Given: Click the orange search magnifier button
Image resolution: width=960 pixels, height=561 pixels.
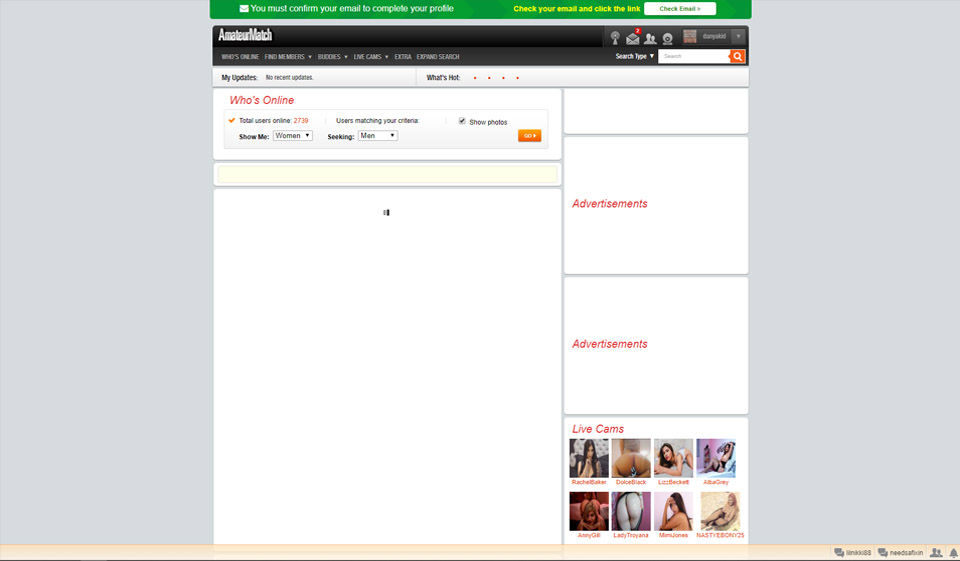Looking at the screenshot, I should [738, 57].
